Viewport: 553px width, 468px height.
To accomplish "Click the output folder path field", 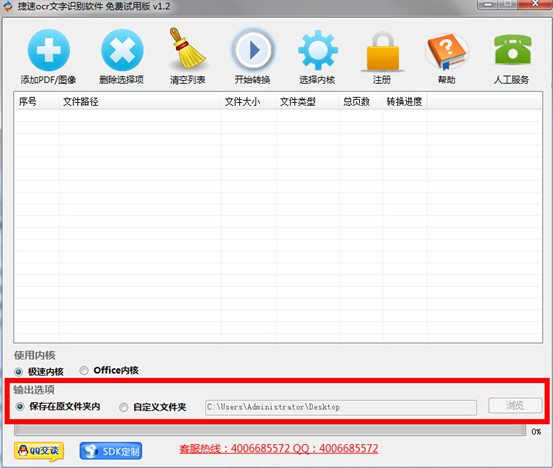I will click(341, 407).
